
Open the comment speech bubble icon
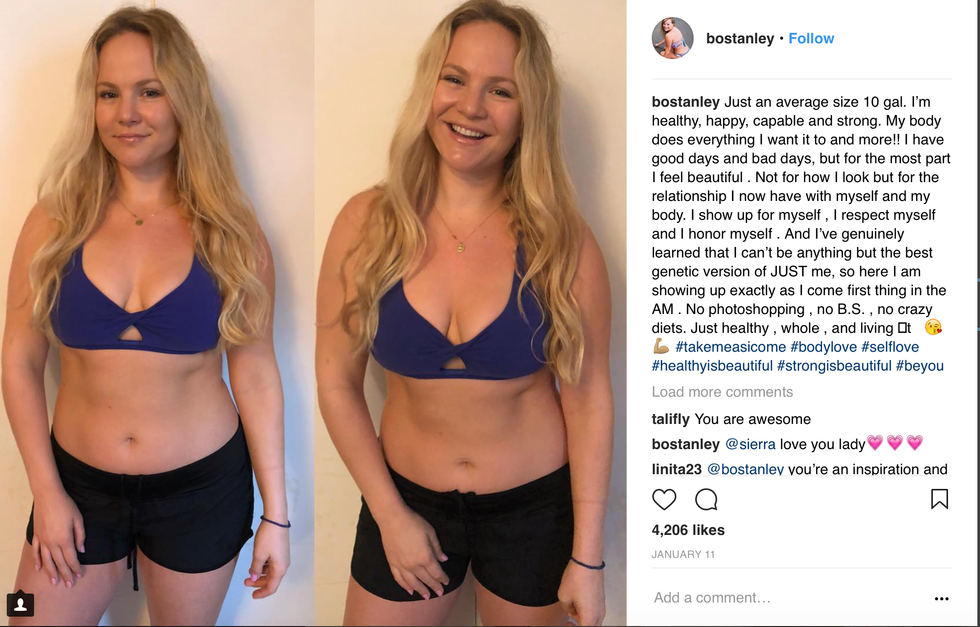point(706,499)
